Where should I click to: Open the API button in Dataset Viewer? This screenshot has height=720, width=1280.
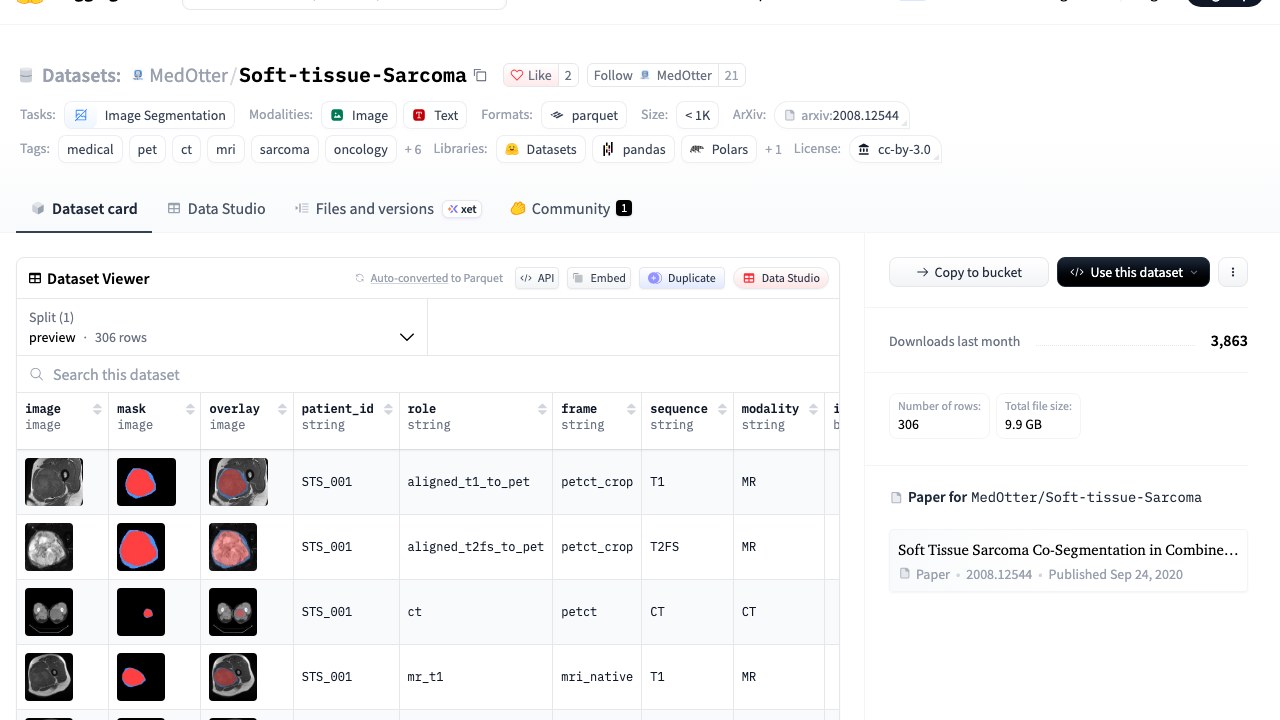(x=537, y=278)
